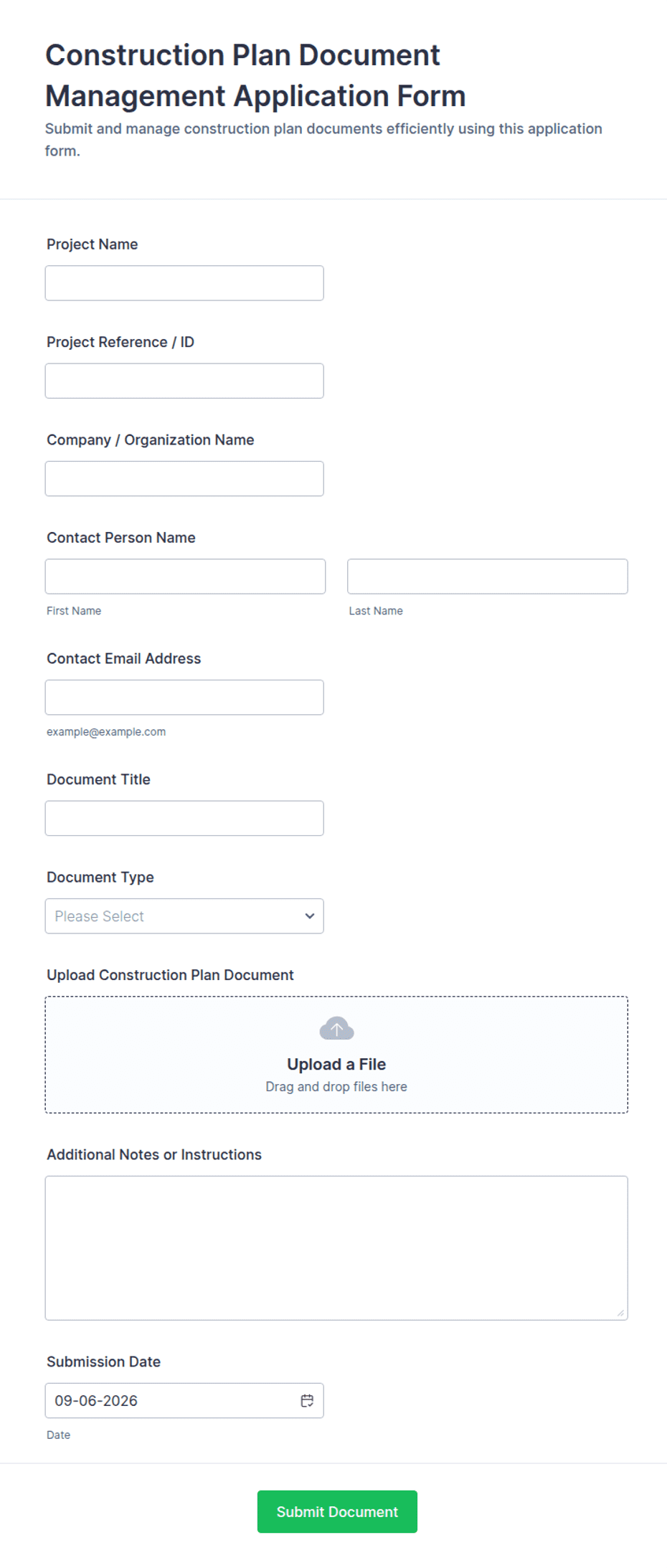Focus the Contact Email Address field
Viewport: 667px width, 1568px height.
click(184, 697)
